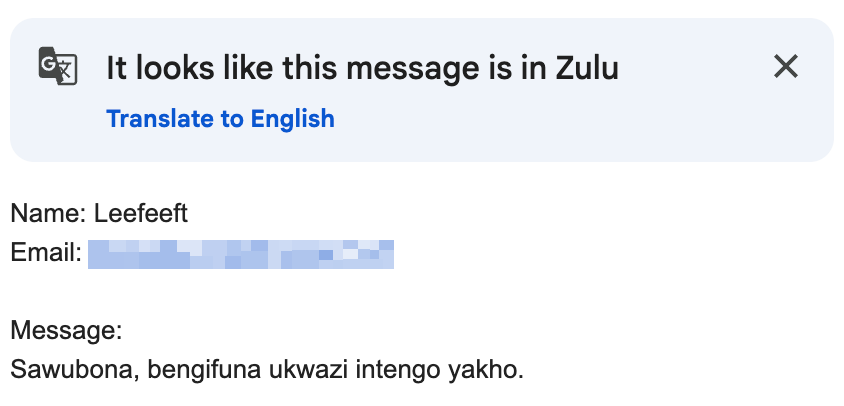
Task: Dismiss the Zulu translation banner
Action: (x=786, y=67)
